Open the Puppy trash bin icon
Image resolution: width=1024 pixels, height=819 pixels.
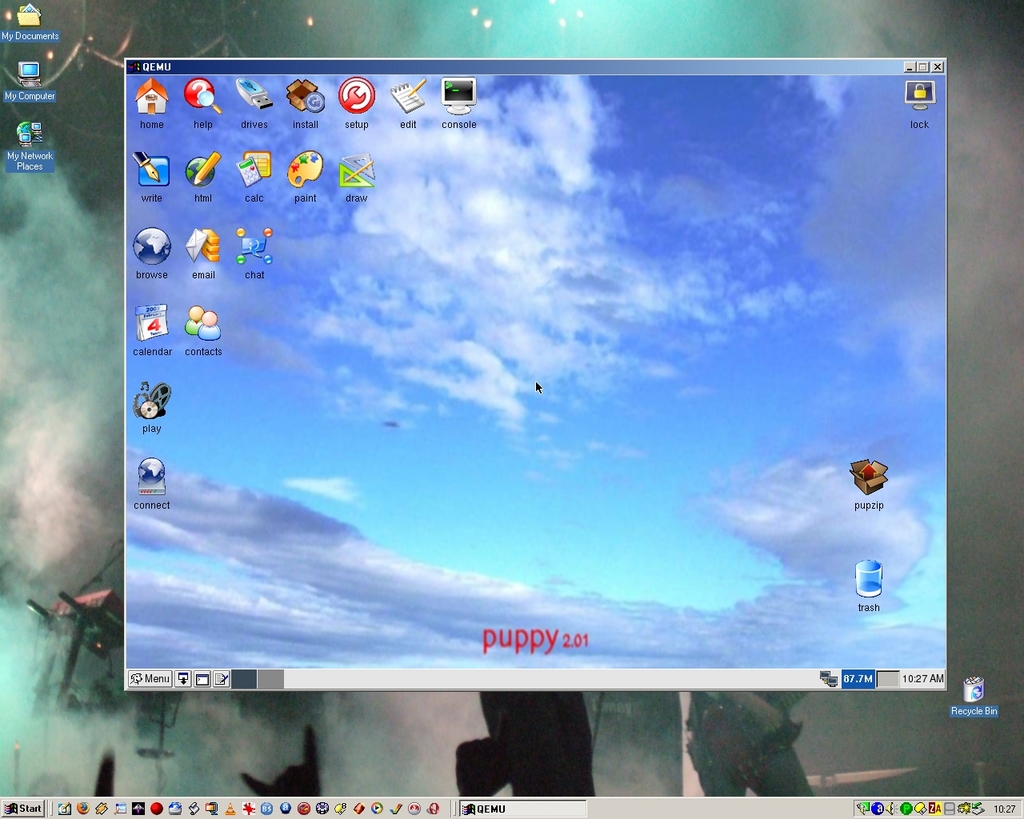(x=869, y=586)
